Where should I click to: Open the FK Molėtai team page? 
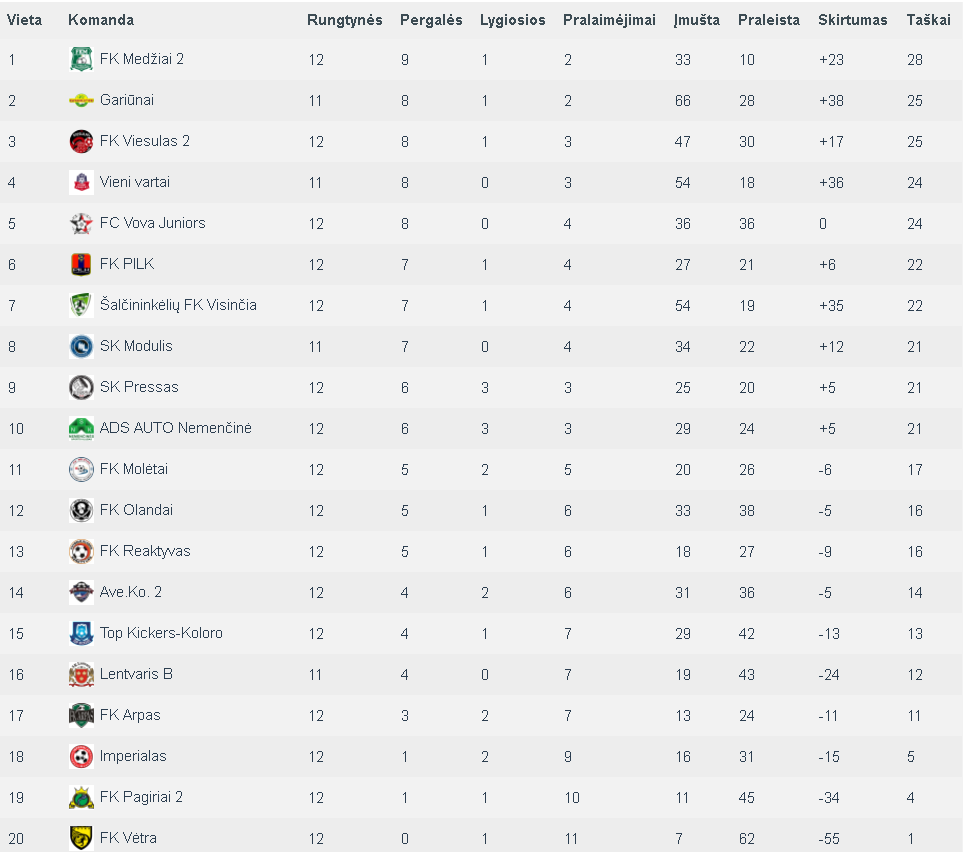coord(134,469)
